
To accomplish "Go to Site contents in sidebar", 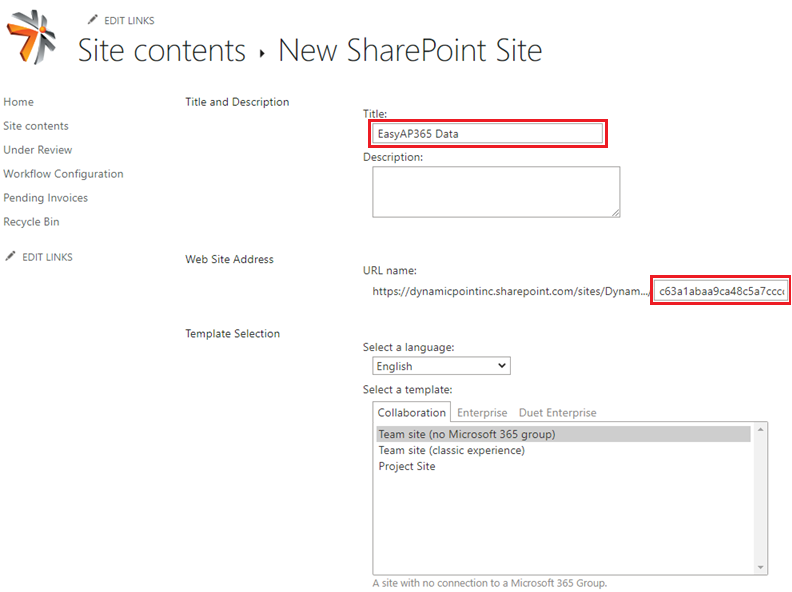I will pos(36,126).
